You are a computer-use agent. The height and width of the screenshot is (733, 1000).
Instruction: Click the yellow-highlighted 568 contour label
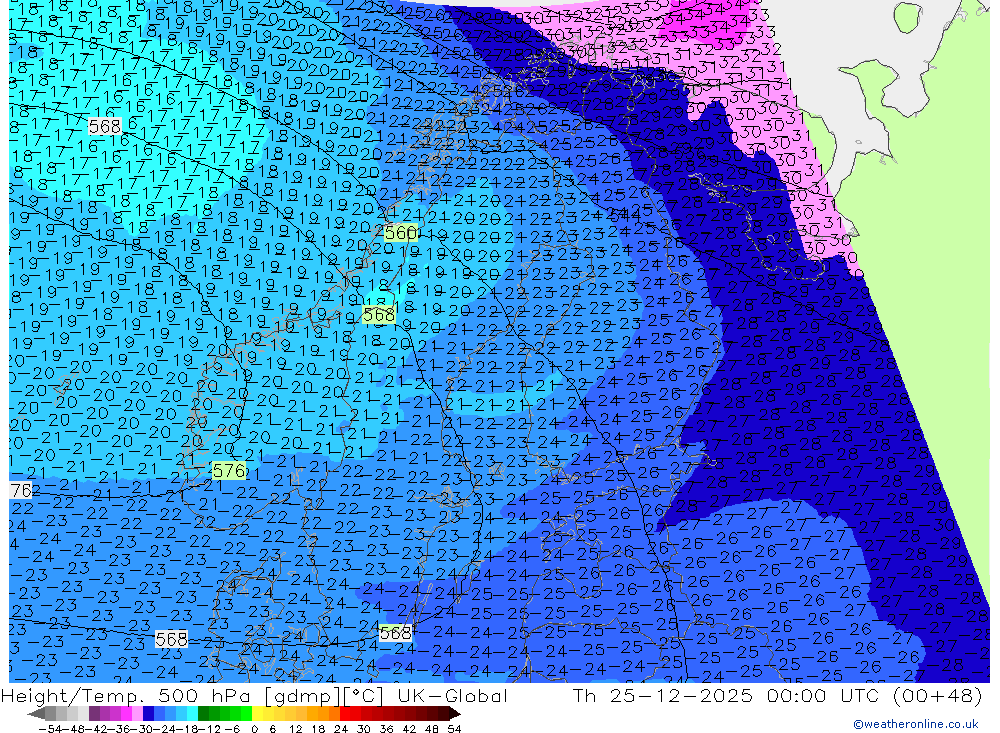tap(379, 315)
